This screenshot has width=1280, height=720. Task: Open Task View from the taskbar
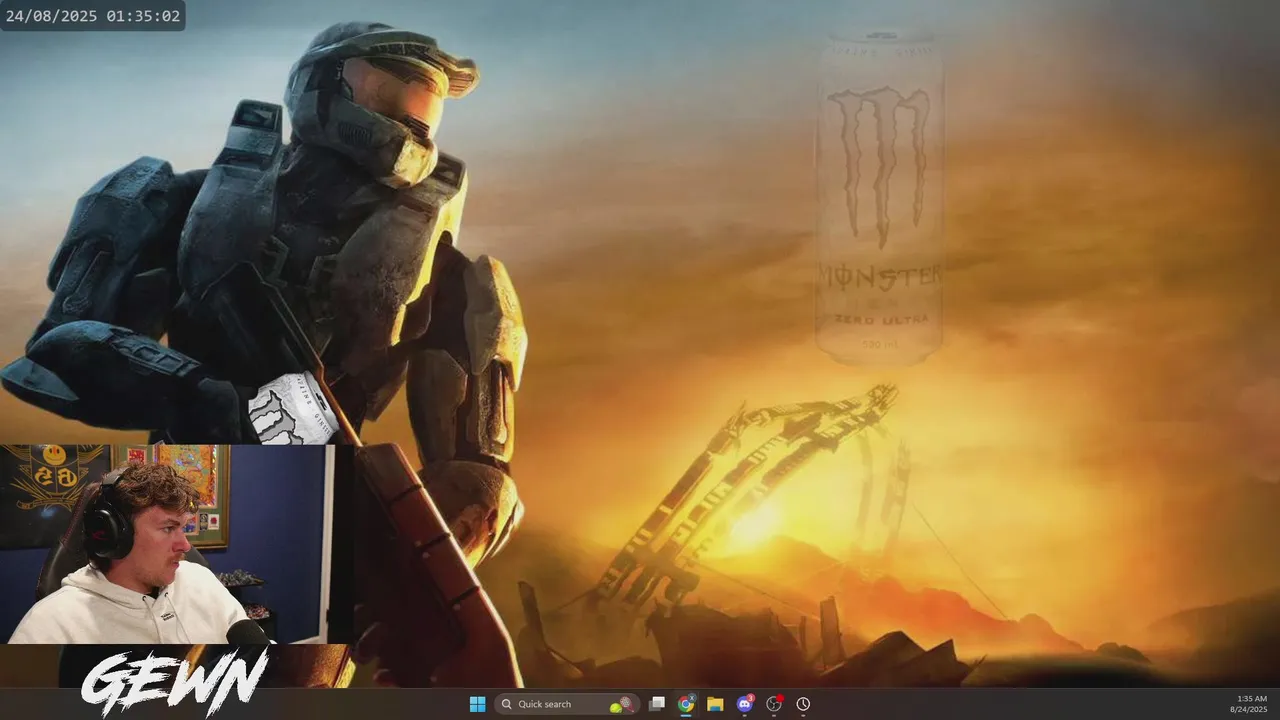tap(657, 704)
